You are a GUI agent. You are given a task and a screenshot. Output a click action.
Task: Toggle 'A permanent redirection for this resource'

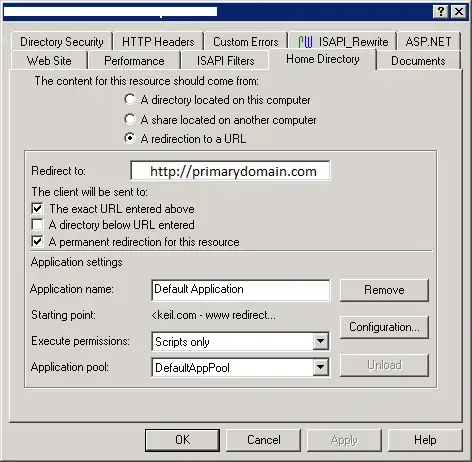coord(37,241)
